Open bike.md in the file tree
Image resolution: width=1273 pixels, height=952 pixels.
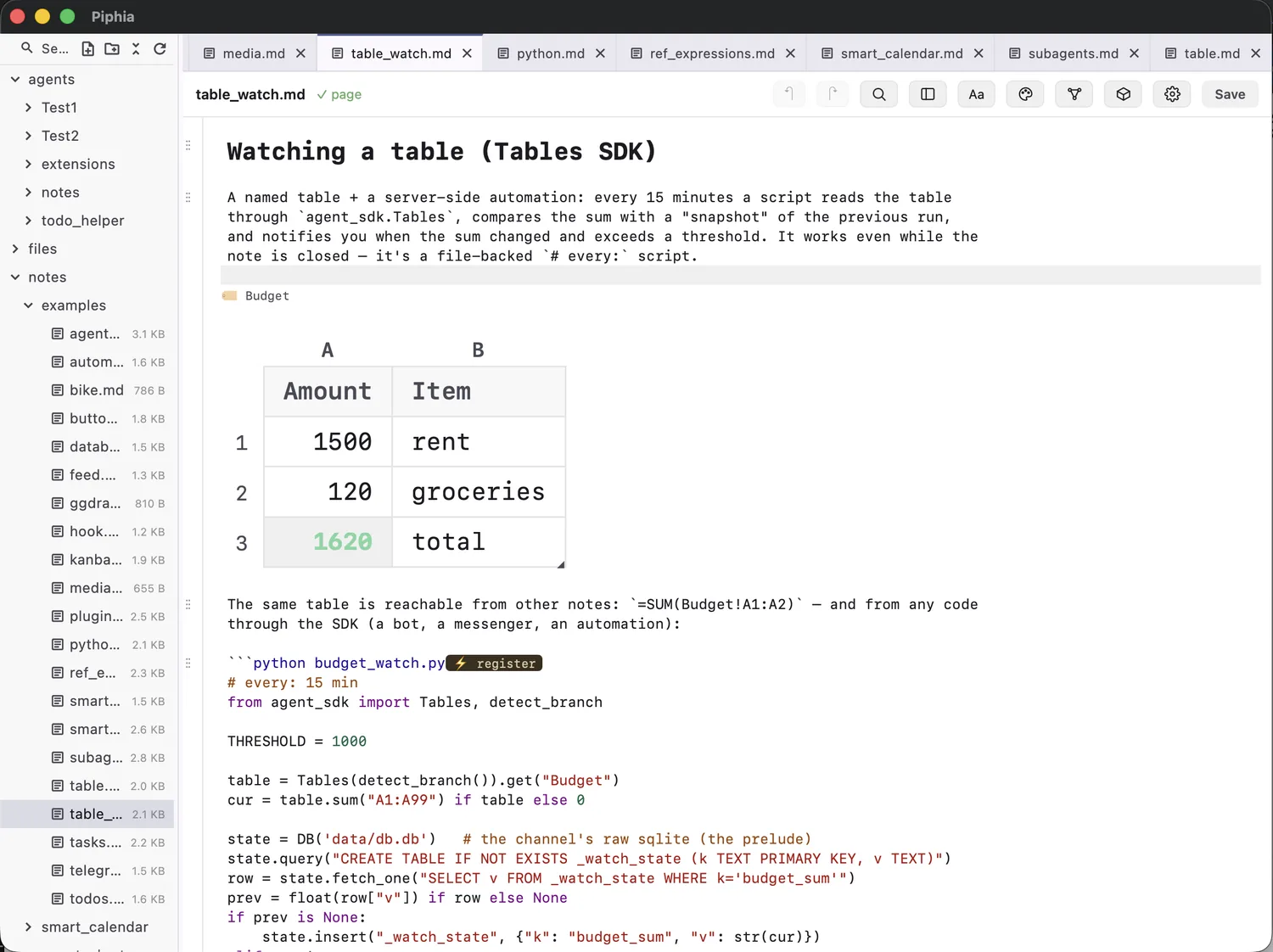pyautogui.click(x=87, y=390)
